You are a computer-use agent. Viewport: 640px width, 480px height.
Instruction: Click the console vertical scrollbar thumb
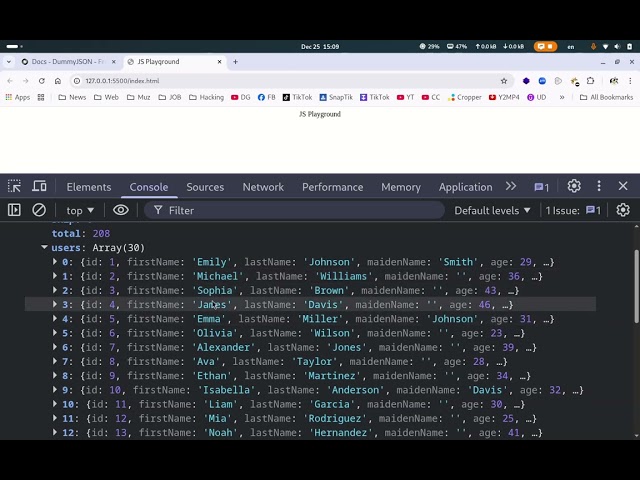[x=637, y=286]
